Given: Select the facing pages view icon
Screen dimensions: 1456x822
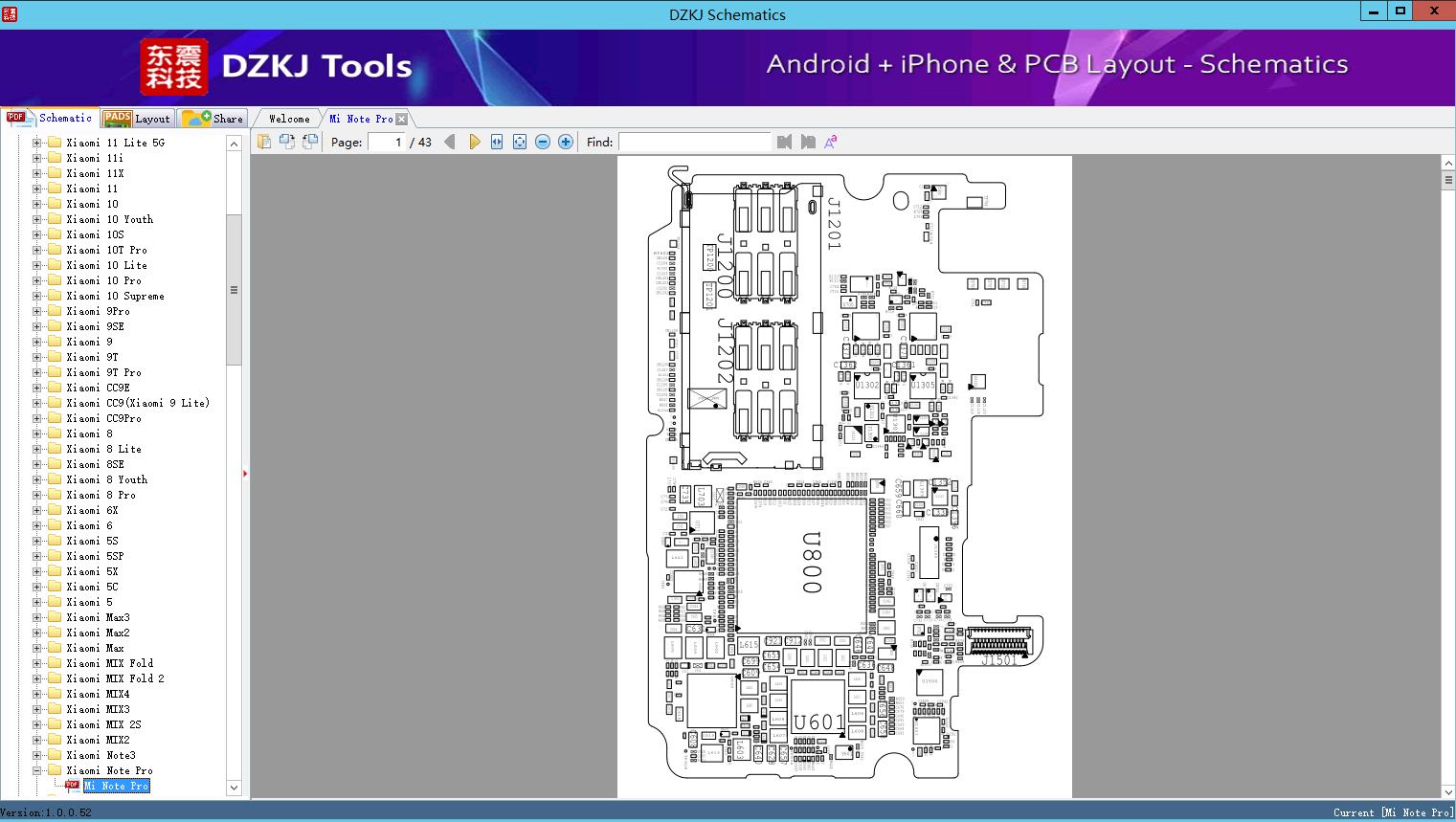Looking at the screenshot, I should 287,141.
